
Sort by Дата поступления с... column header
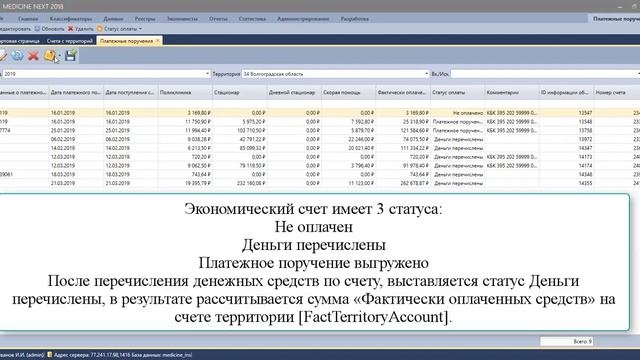point(131,93)
